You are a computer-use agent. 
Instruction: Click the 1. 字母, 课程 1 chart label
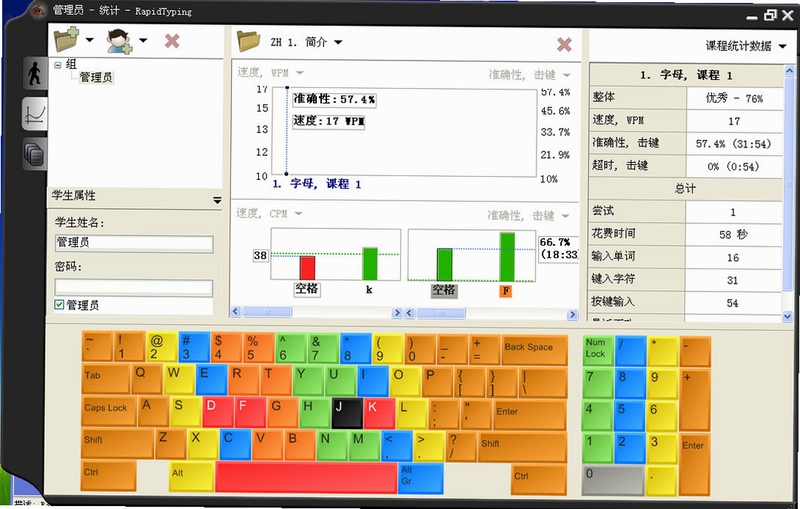(317, 184)
